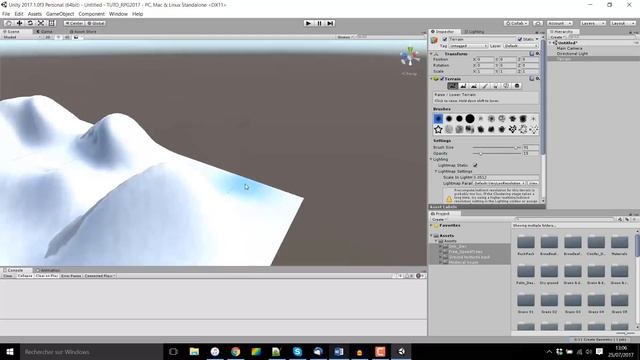Open Transform component gear menu
Image resolution: width=640 pixels, height=360 pixels.
tap(538, 53)
